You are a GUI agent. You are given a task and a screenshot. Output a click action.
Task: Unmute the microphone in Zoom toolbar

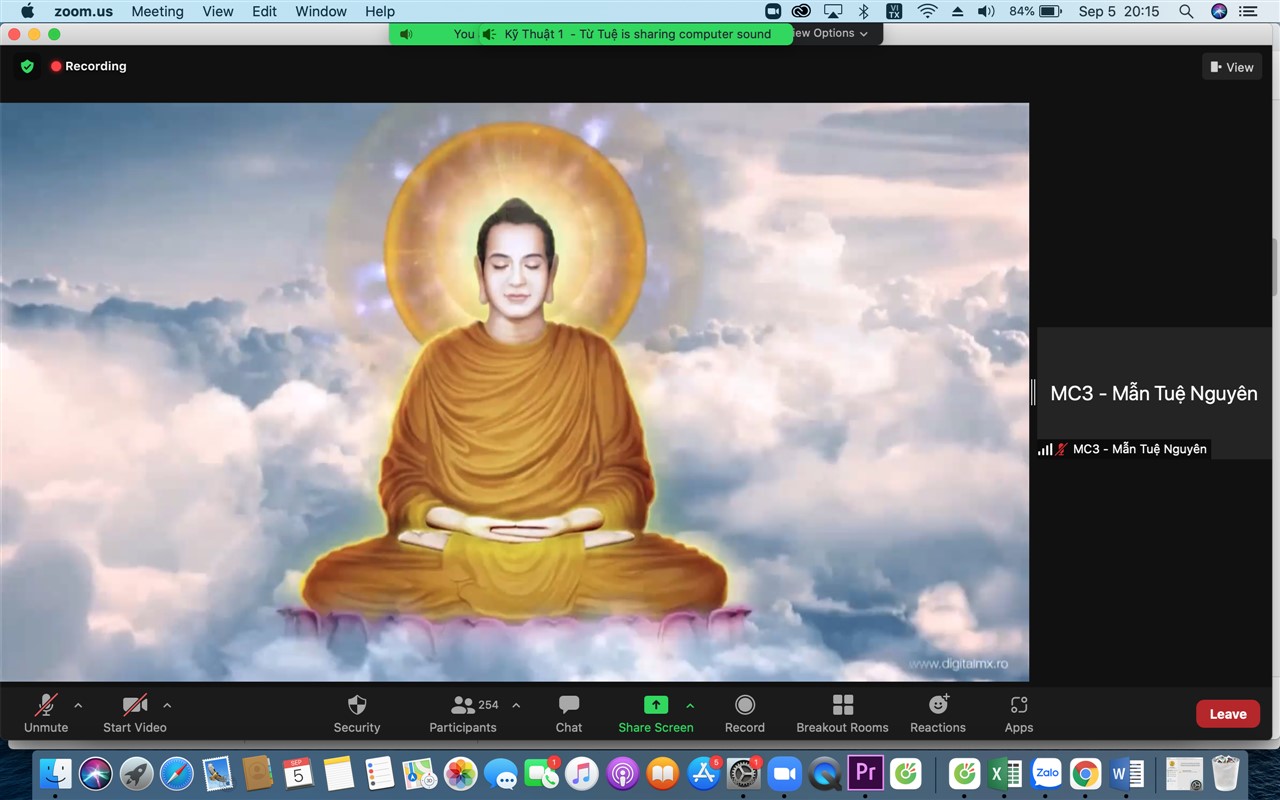pyautogui.click(x=46, y=714)
